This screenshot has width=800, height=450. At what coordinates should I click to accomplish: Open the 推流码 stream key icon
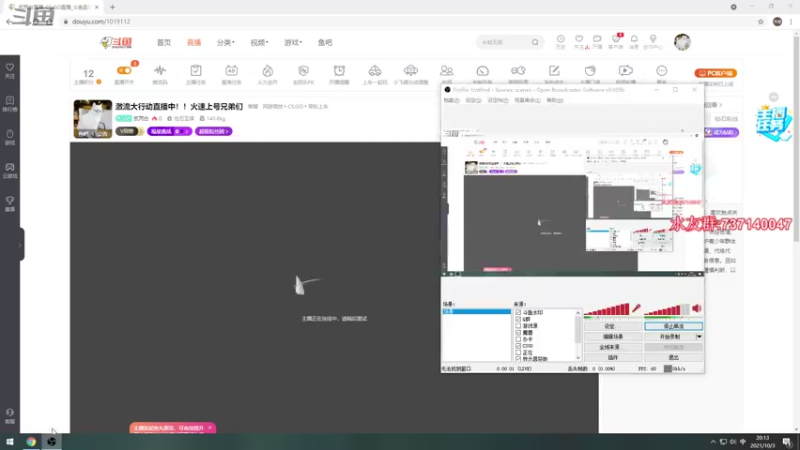(x=160, y=70)
